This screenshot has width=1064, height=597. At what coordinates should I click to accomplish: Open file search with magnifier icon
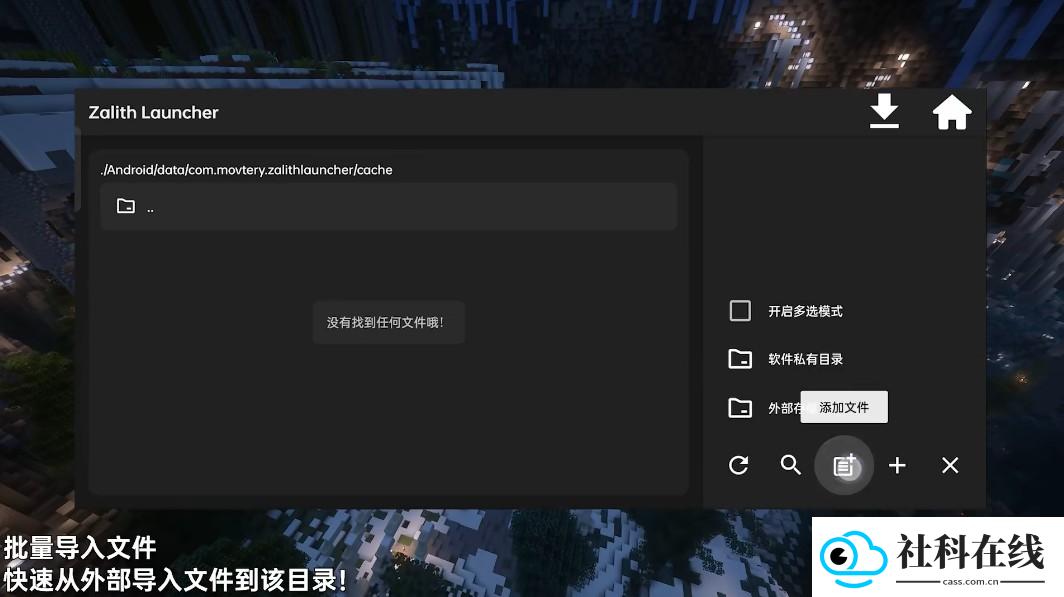(x=791, y=465)
